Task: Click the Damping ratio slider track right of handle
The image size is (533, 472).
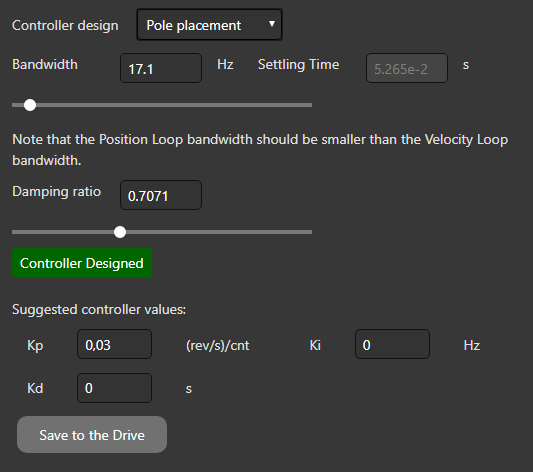Action: coord(219,232)
